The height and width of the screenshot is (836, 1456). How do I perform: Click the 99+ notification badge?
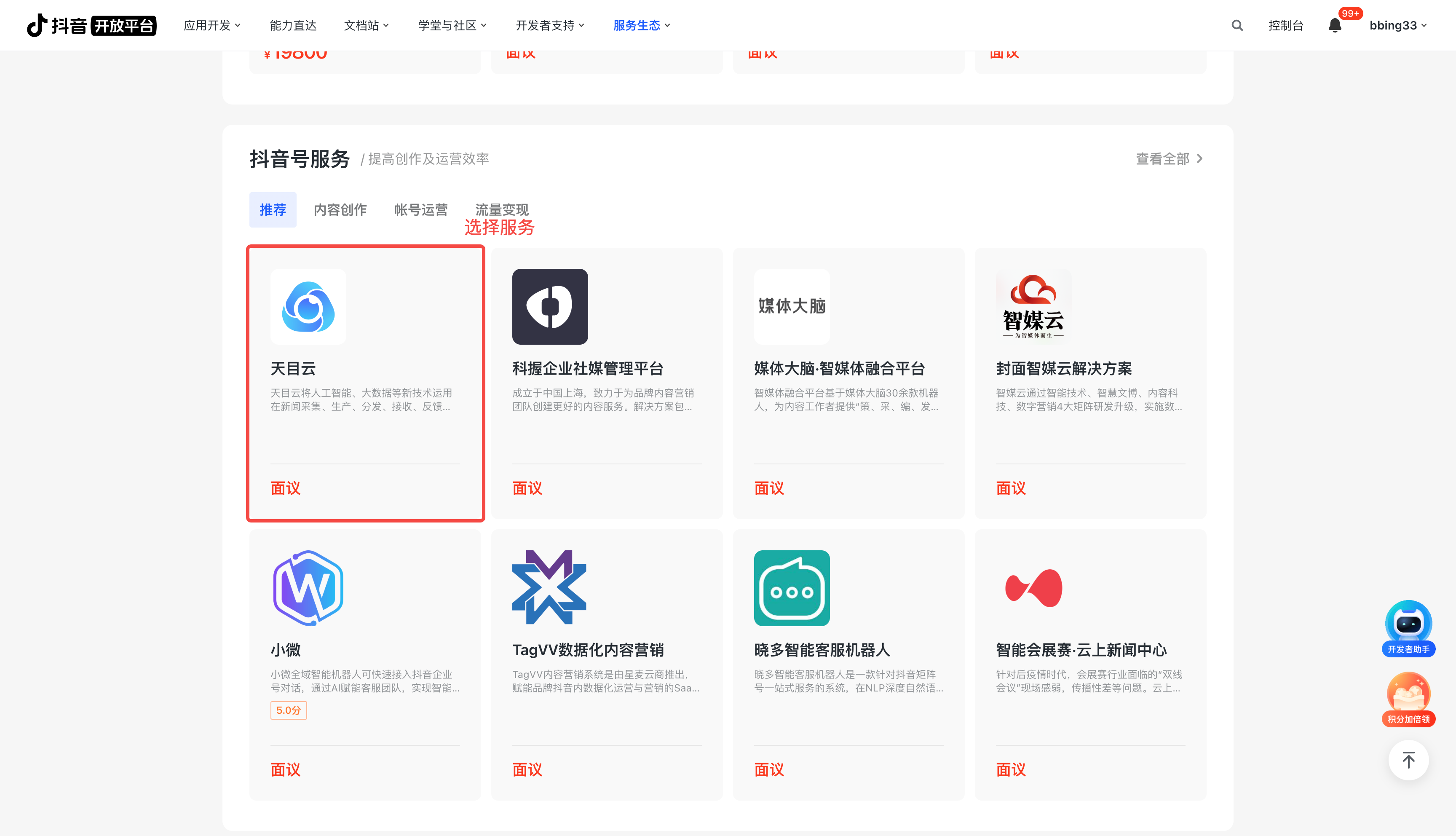(x=1350, y=13)
